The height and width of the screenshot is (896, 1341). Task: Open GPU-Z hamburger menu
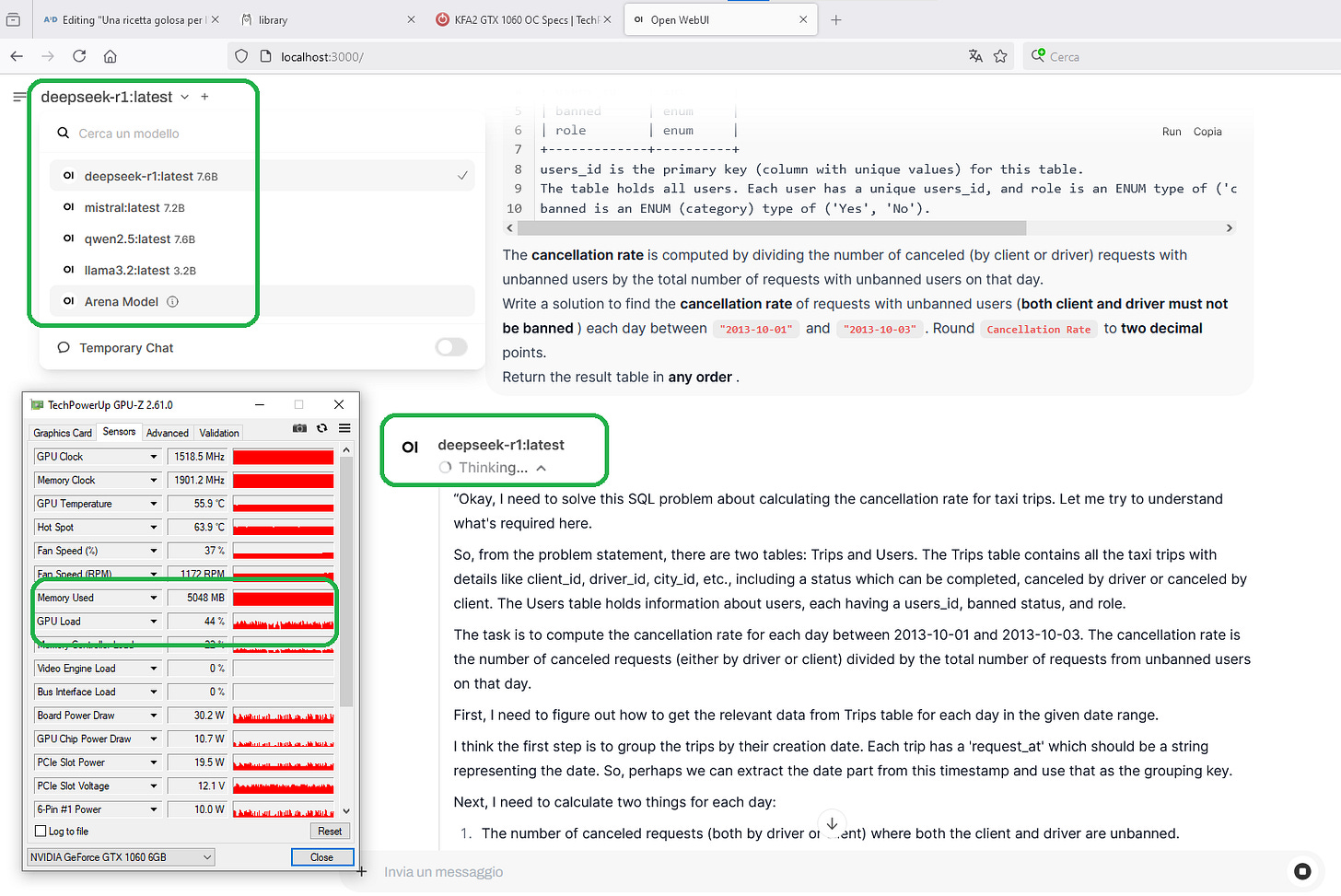(x=344, y=428)
